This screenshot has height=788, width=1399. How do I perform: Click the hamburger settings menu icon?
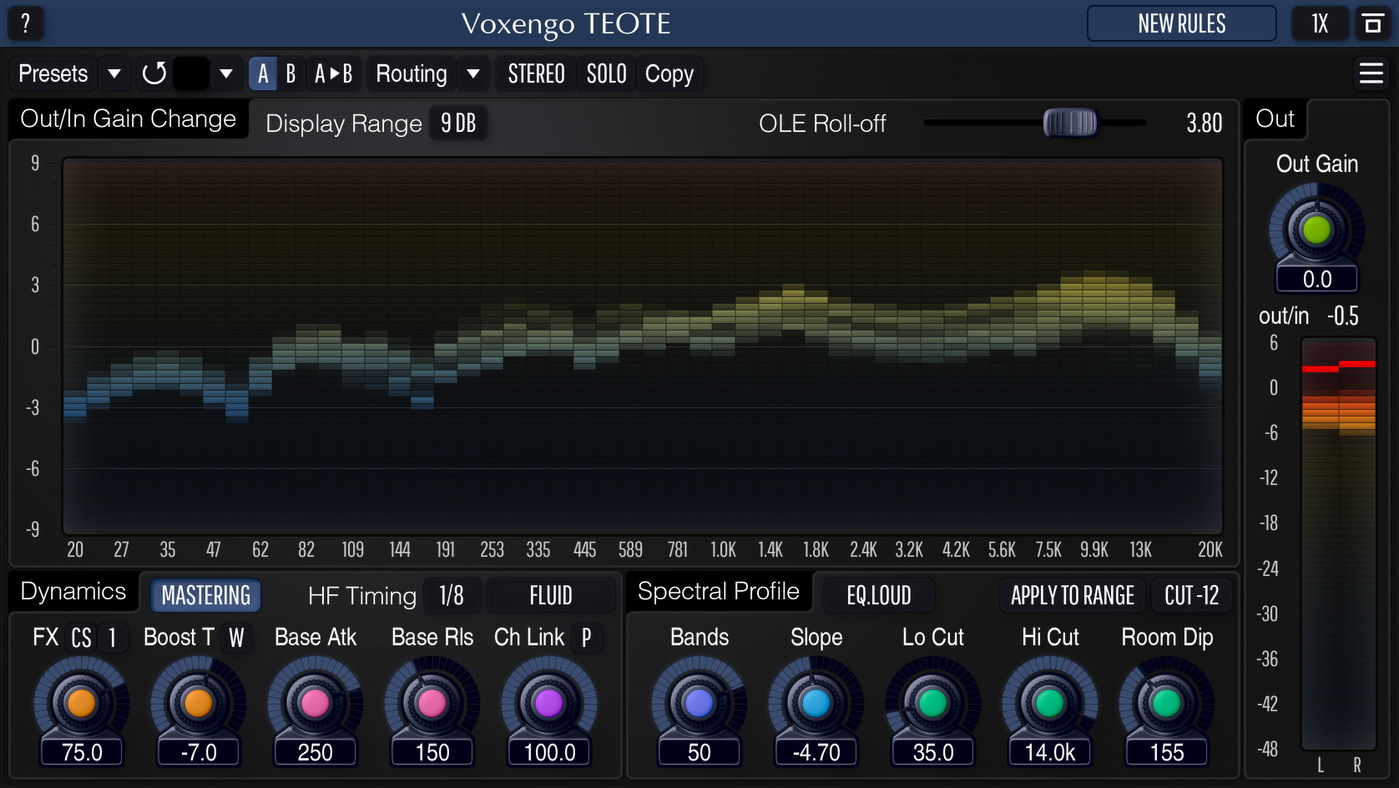pyautogui.click(x=1371, y=73)
